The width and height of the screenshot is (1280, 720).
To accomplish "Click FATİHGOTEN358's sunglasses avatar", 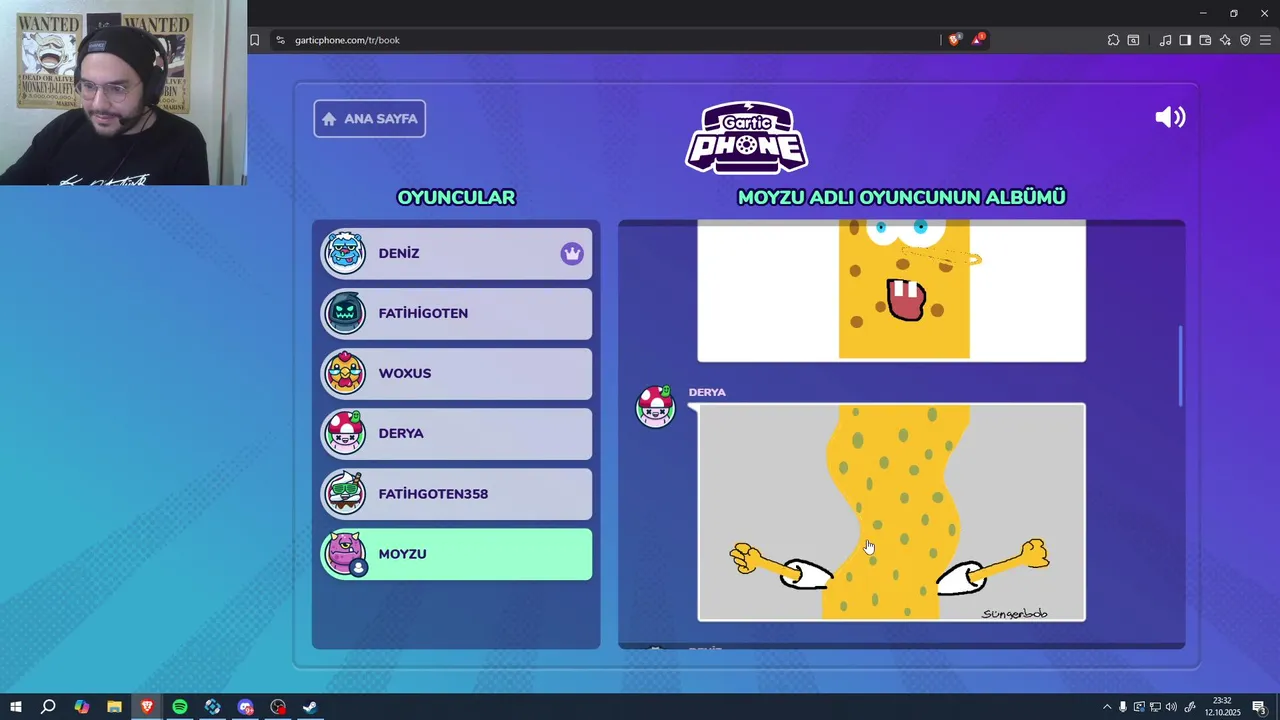I will tap(345, 493).
